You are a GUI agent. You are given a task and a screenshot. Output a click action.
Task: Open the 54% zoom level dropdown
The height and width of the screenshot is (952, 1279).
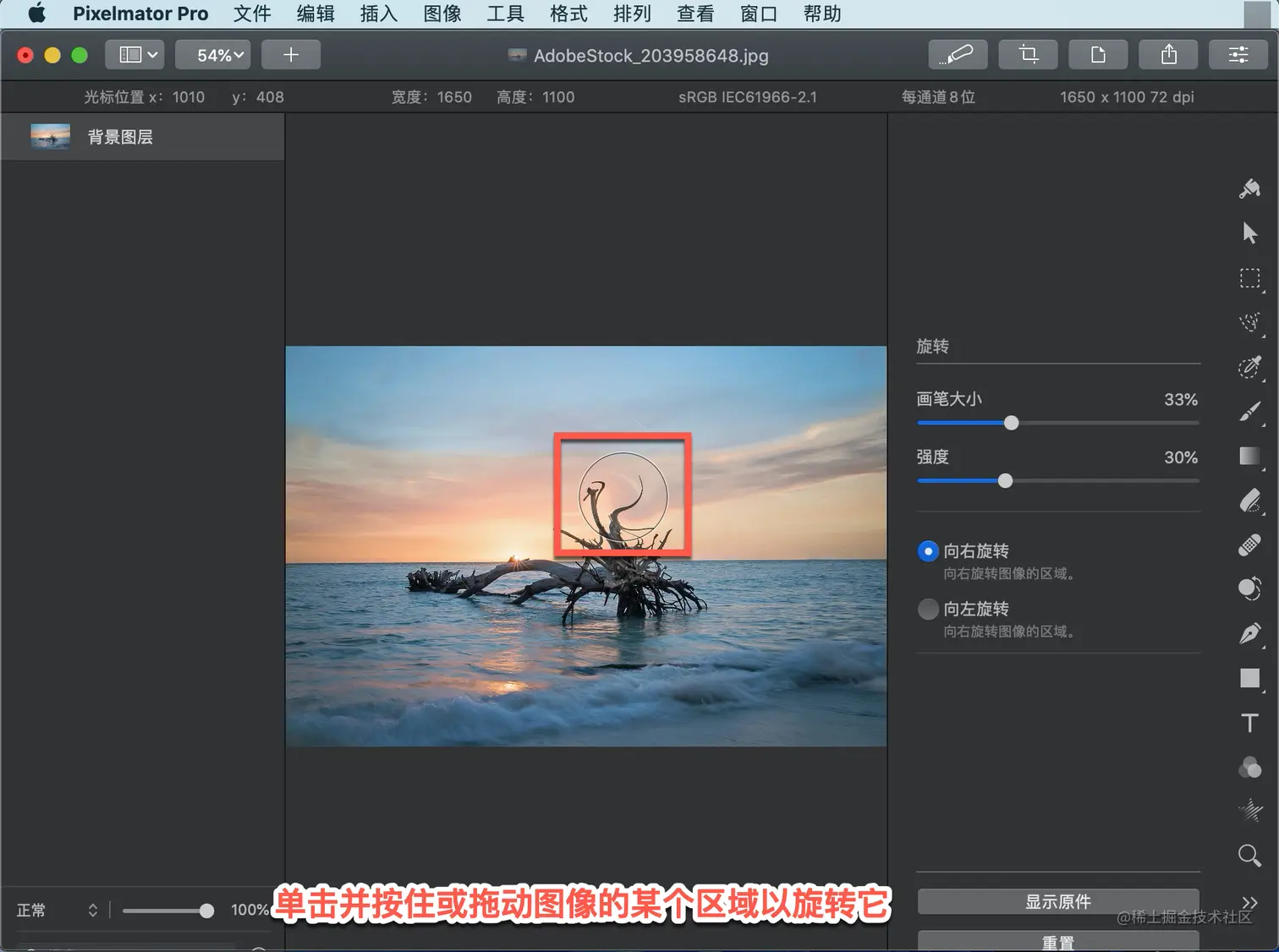(x=212, y=55)
